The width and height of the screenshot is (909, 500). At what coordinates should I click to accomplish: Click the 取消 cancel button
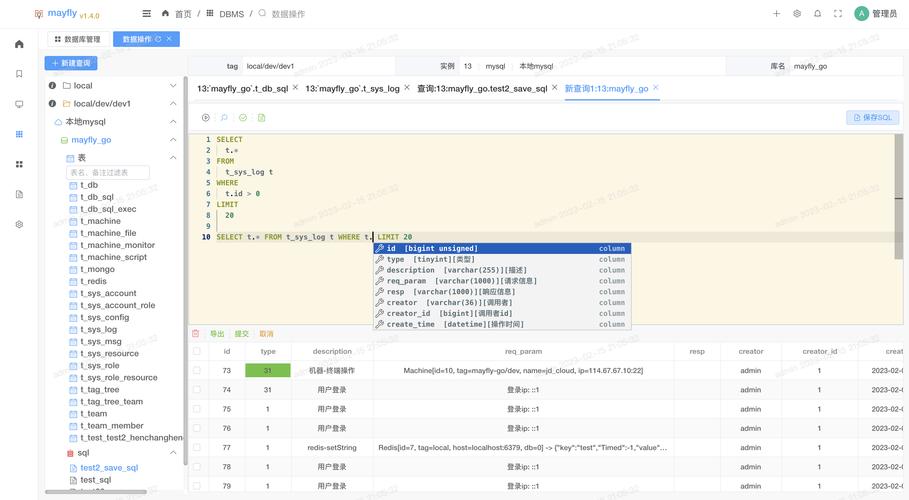click(x=266, y=334)
